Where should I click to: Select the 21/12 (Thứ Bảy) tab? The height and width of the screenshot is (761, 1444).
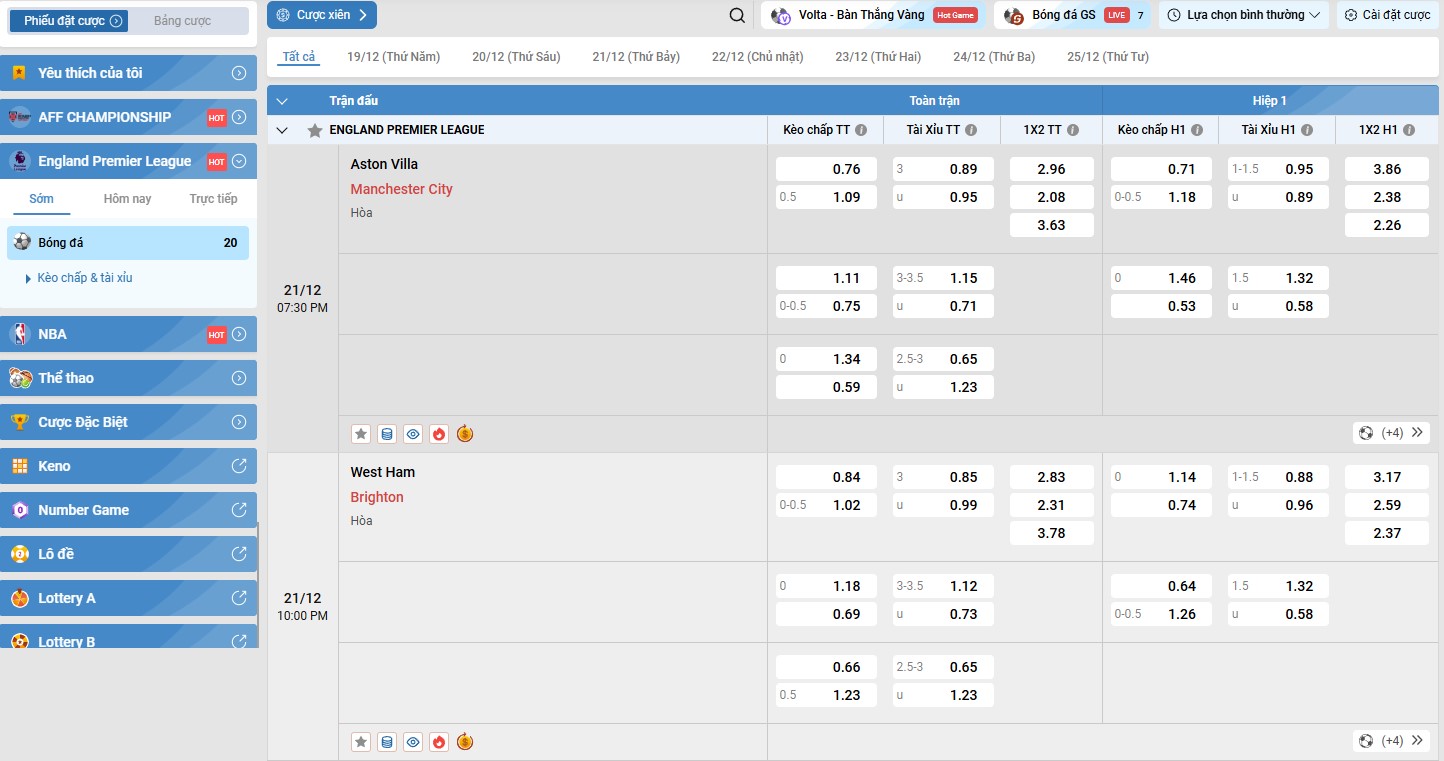(636, 57)
